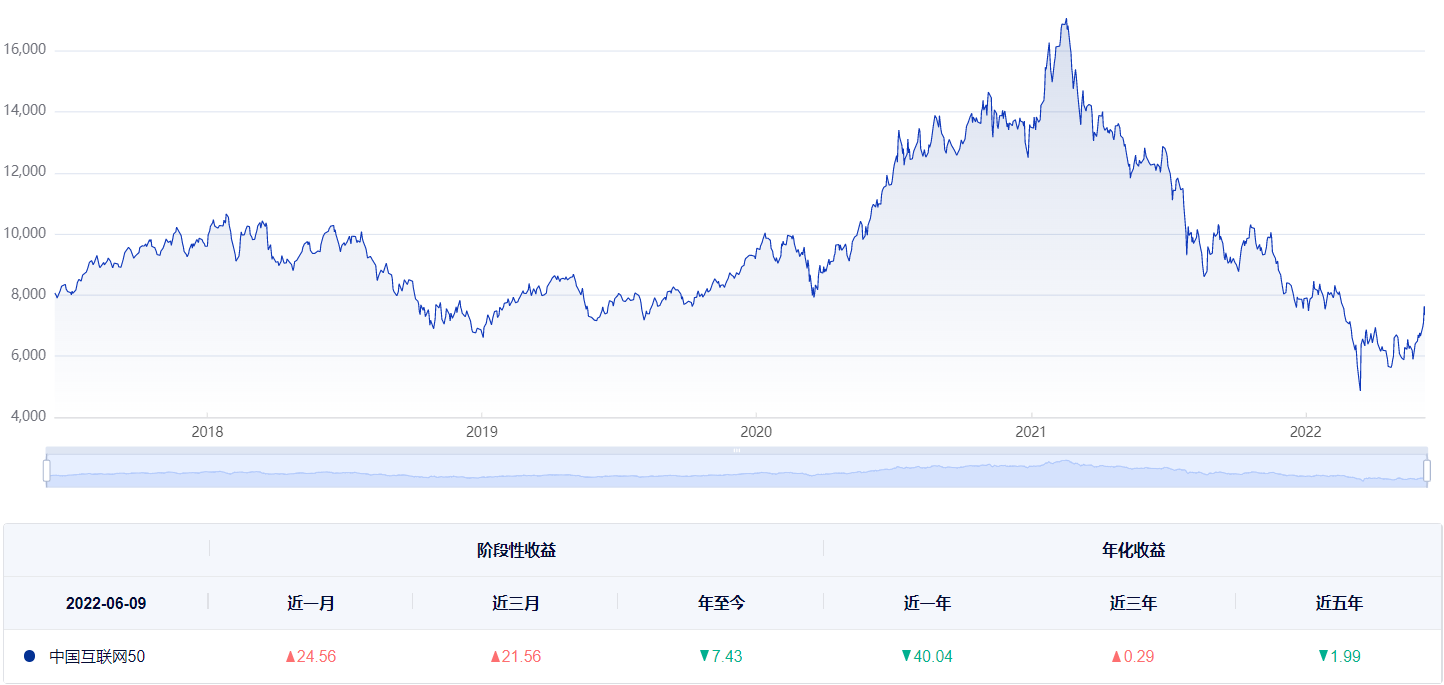Click the 40.04 one-year return value

(933, 657)
